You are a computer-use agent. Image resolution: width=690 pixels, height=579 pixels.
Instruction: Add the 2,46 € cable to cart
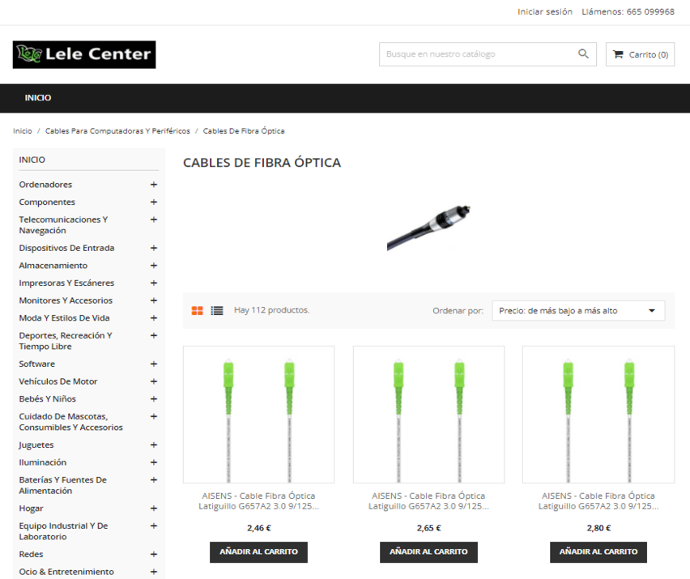(259, 552)
